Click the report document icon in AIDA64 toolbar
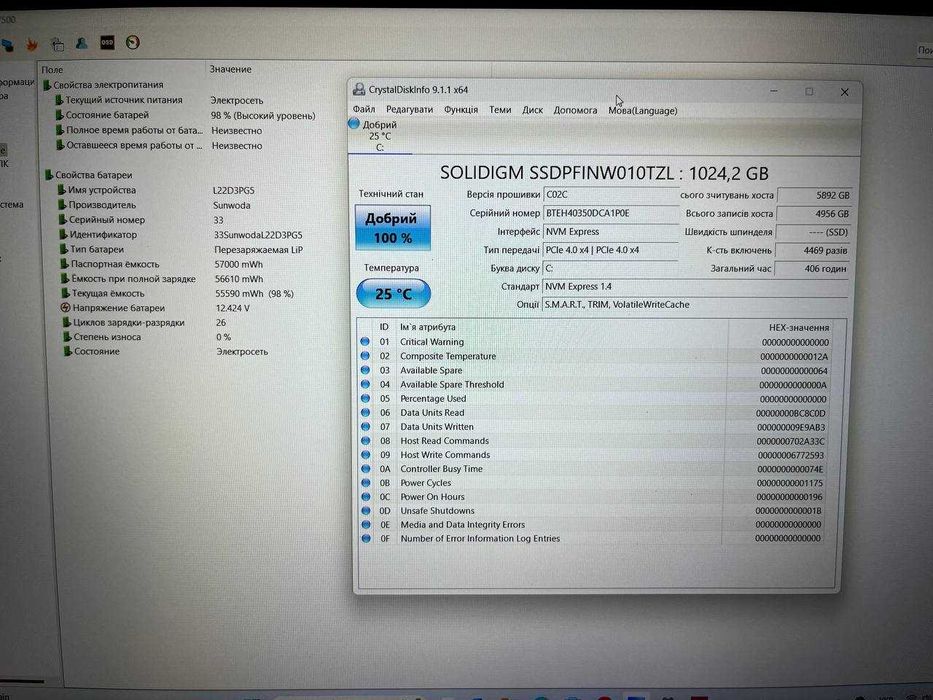This screenshot has width=933, height=700. 57,43
